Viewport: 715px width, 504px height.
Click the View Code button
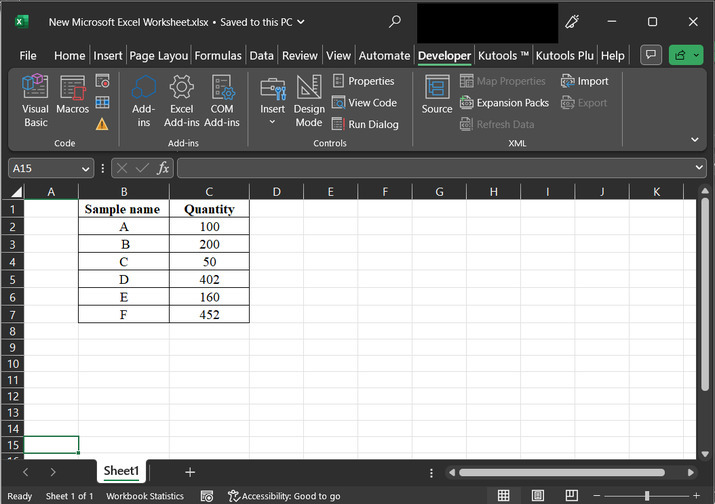pos(365,103)
